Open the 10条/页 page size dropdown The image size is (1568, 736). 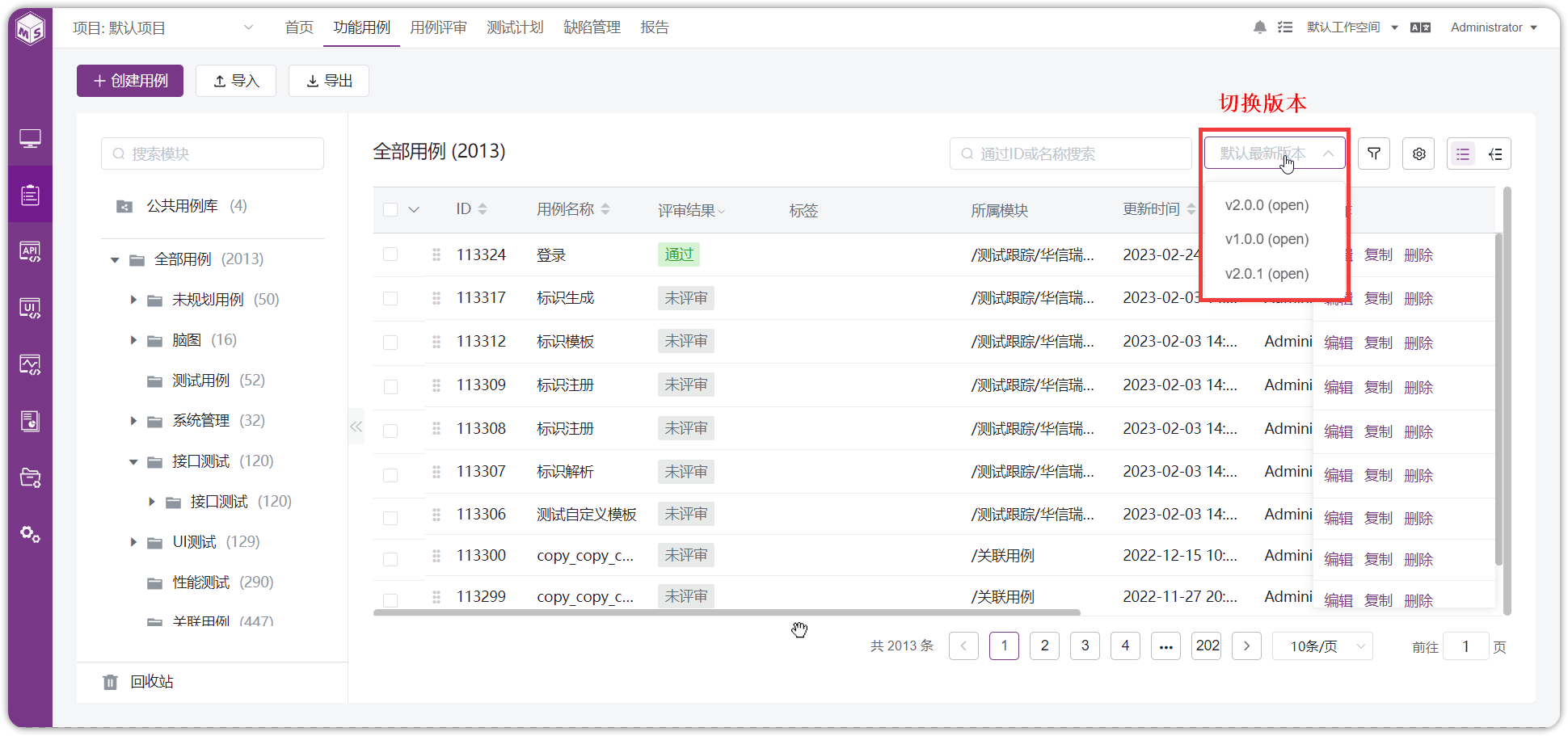pos(1322,646)
